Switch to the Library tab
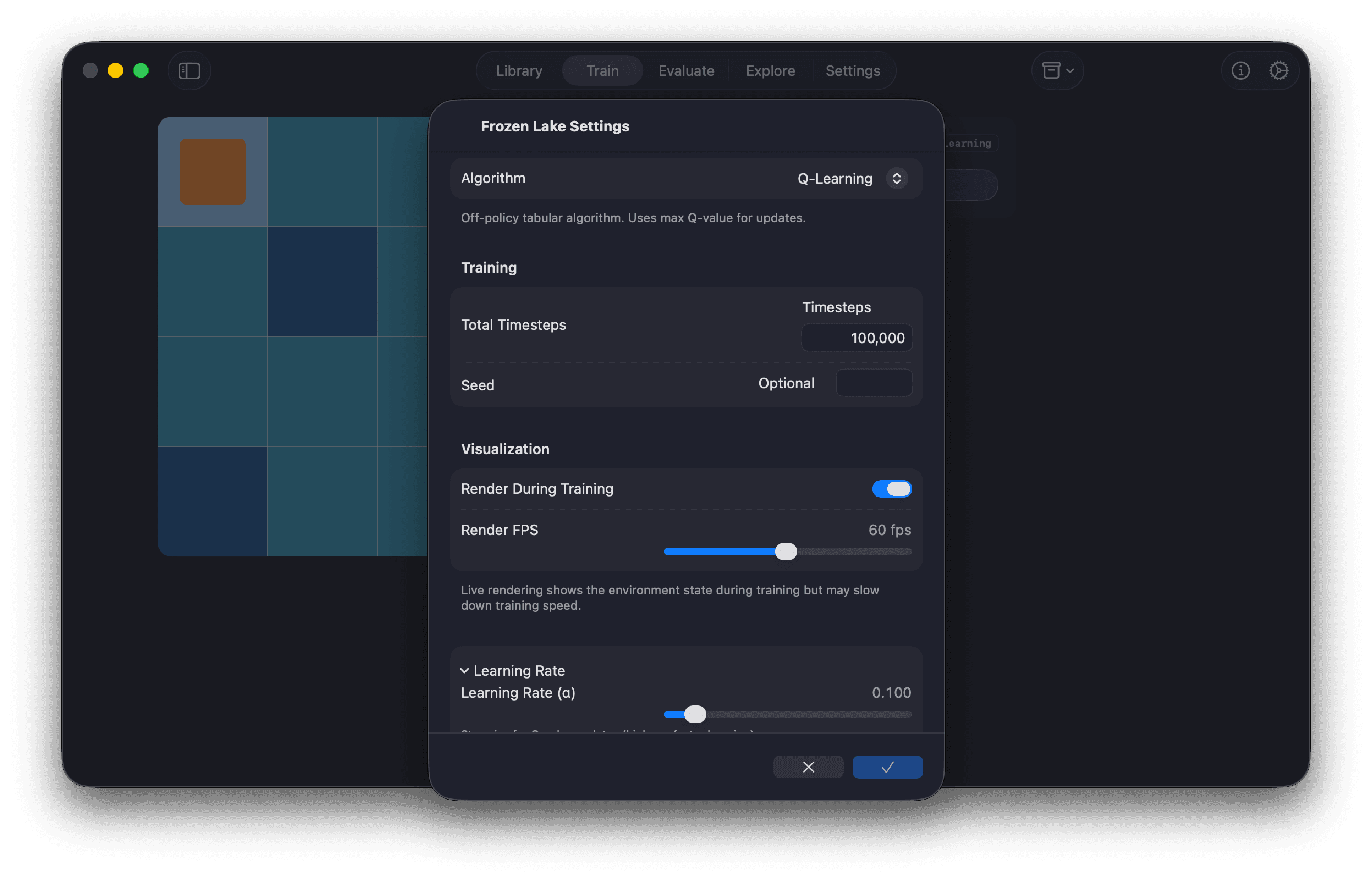This screenshot has width=1372, height=882. click(519, 70)
